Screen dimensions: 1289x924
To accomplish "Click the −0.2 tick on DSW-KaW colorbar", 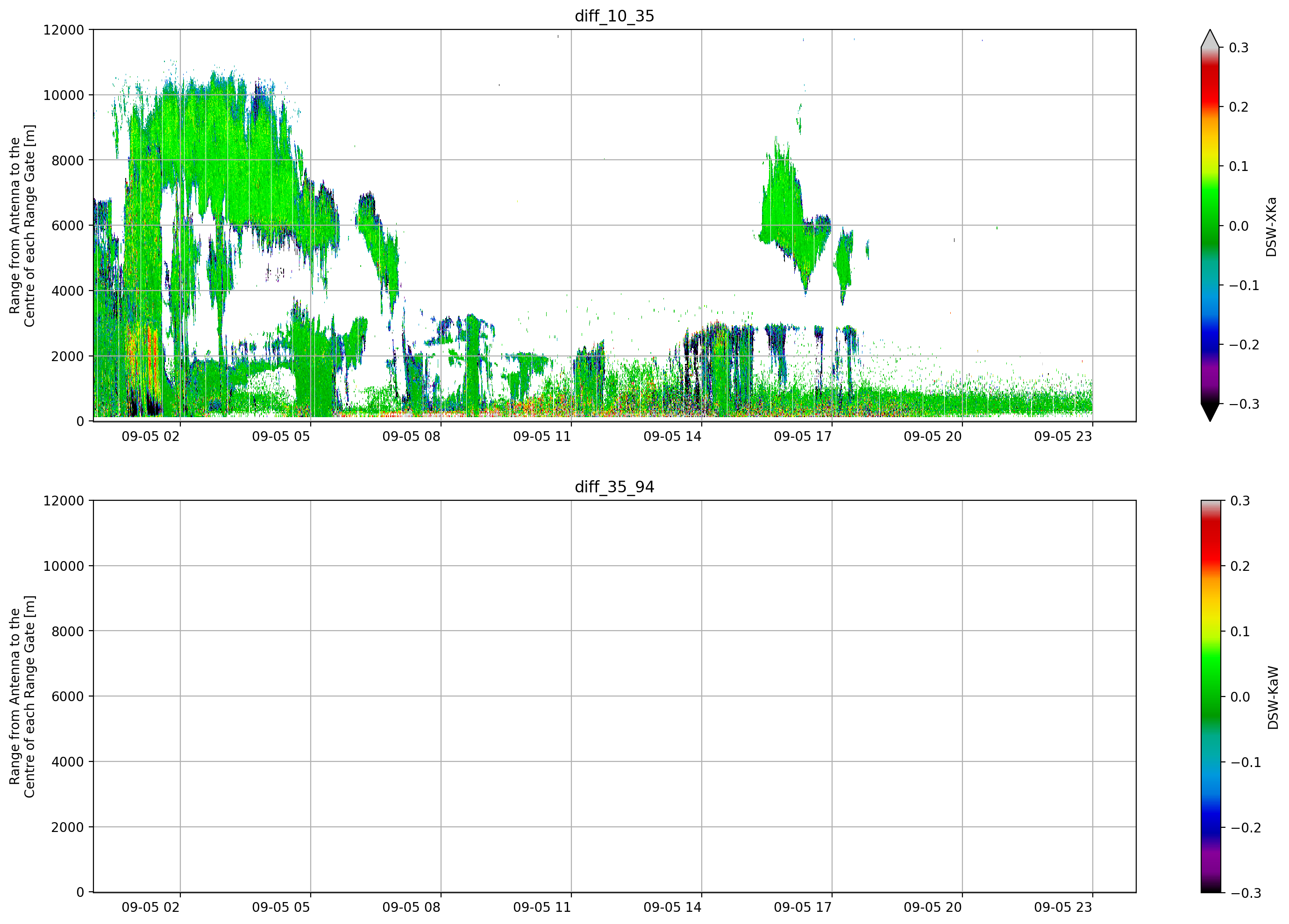I will (1245, 827).
